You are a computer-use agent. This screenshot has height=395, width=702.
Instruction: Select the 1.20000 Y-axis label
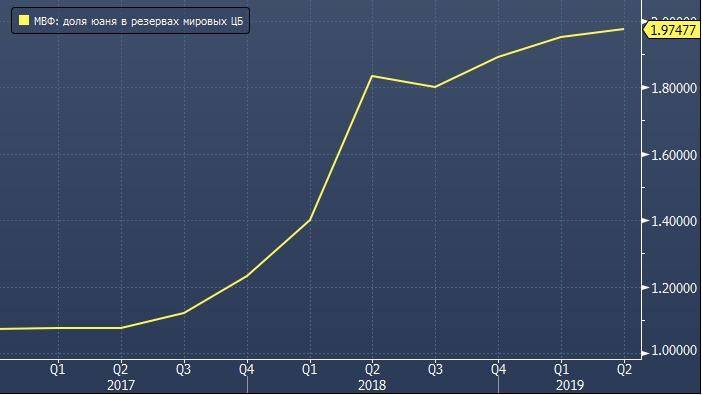(674, 288)
